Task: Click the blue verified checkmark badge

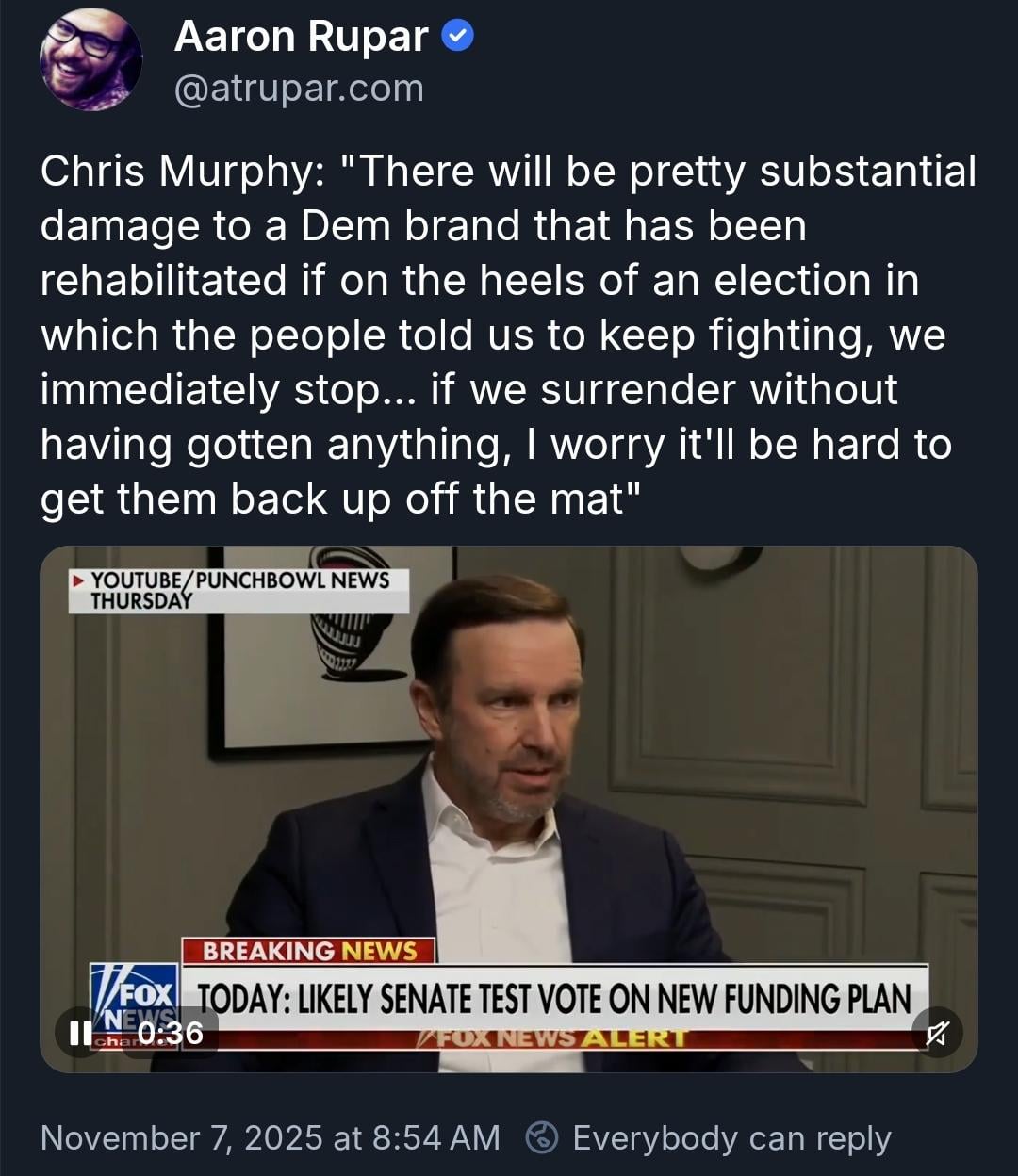Action: point(457,37)
